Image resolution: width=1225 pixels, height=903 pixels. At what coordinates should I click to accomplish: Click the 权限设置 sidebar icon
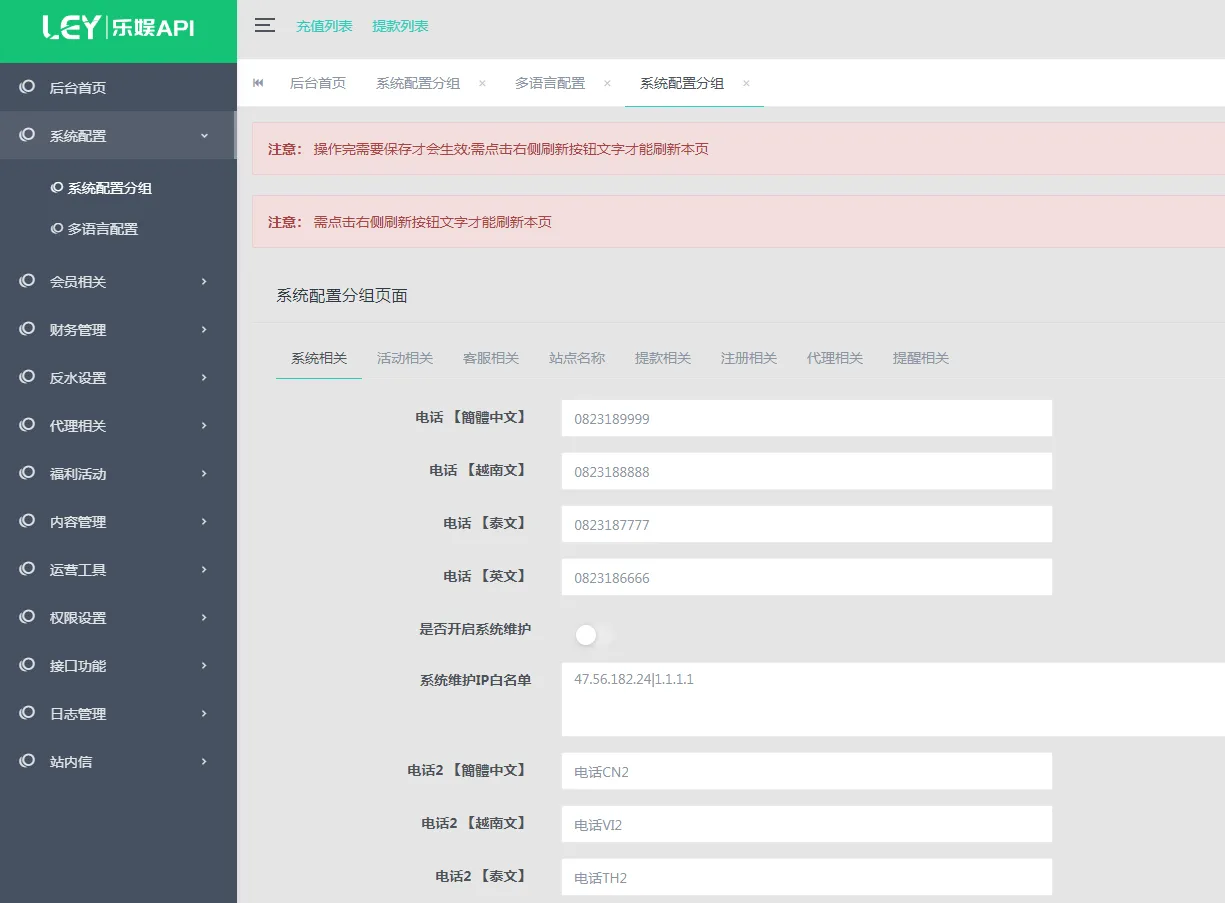pyautogui.click(x=27, y=617)
